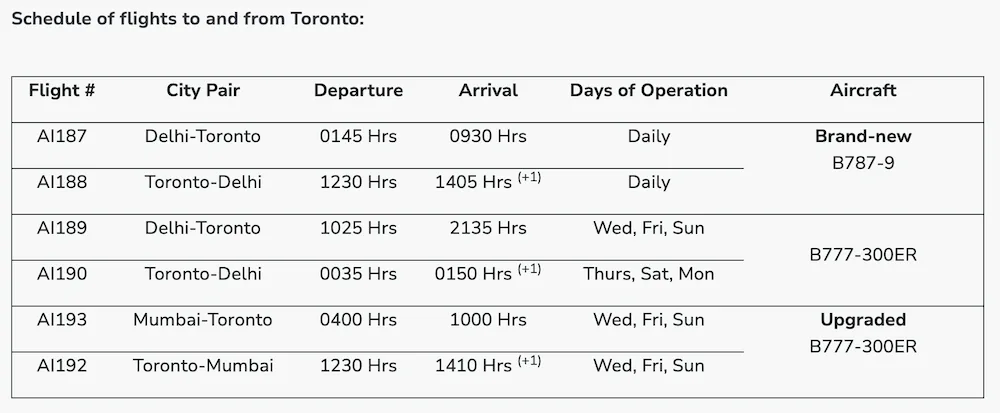Click flight number AI192
This screenshot has height=413, width=1000.
click(x=62, y=366)
